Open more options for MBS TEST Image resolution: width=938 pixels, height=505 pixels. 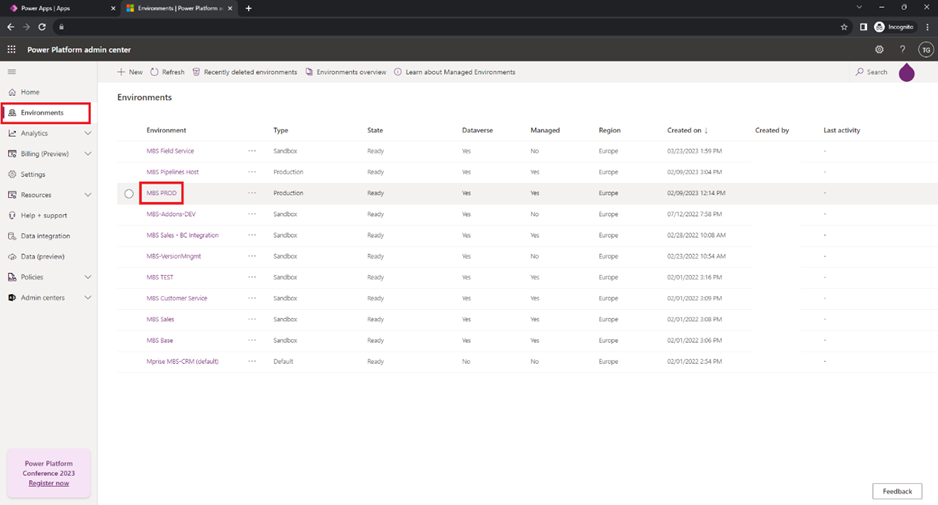point(252,277)
